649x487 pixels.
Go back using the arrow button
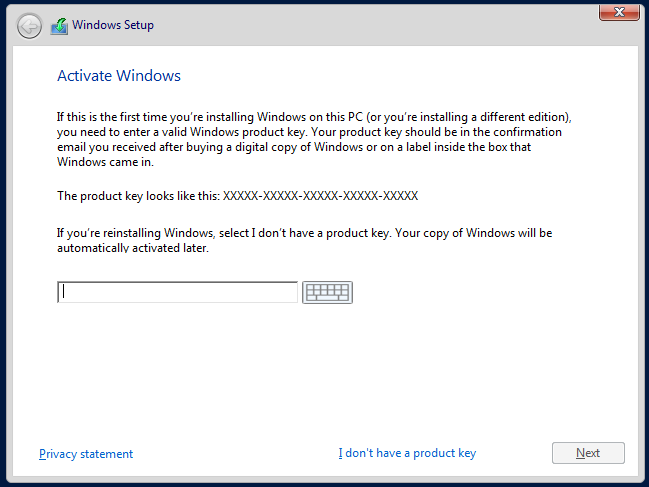click(x=30, y=25)
